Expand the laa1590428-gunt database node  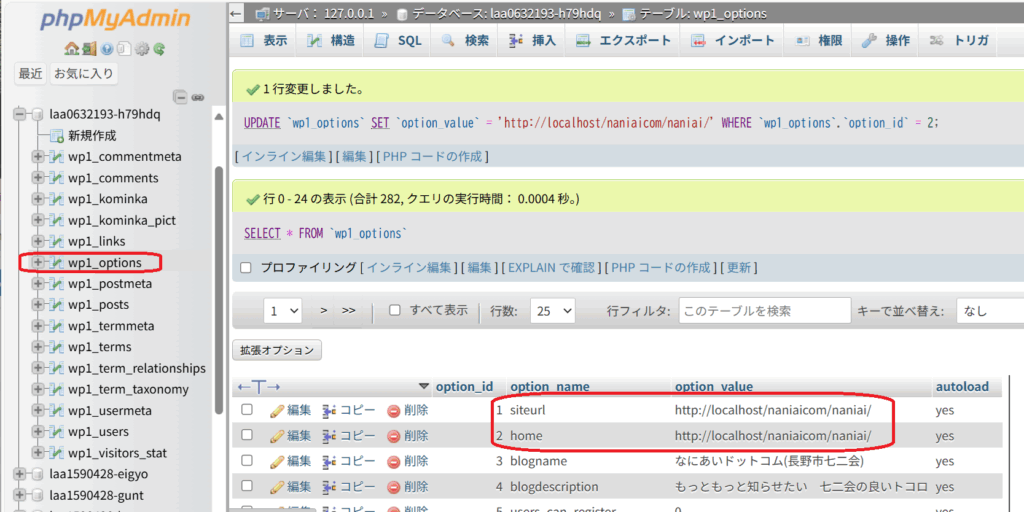[19, 494]
